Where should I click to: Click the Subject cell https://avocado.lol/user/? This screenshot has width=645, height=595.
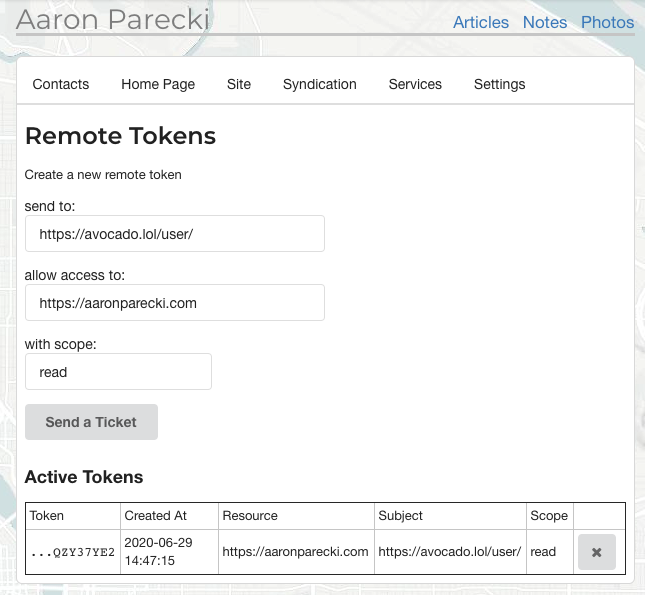450,552
